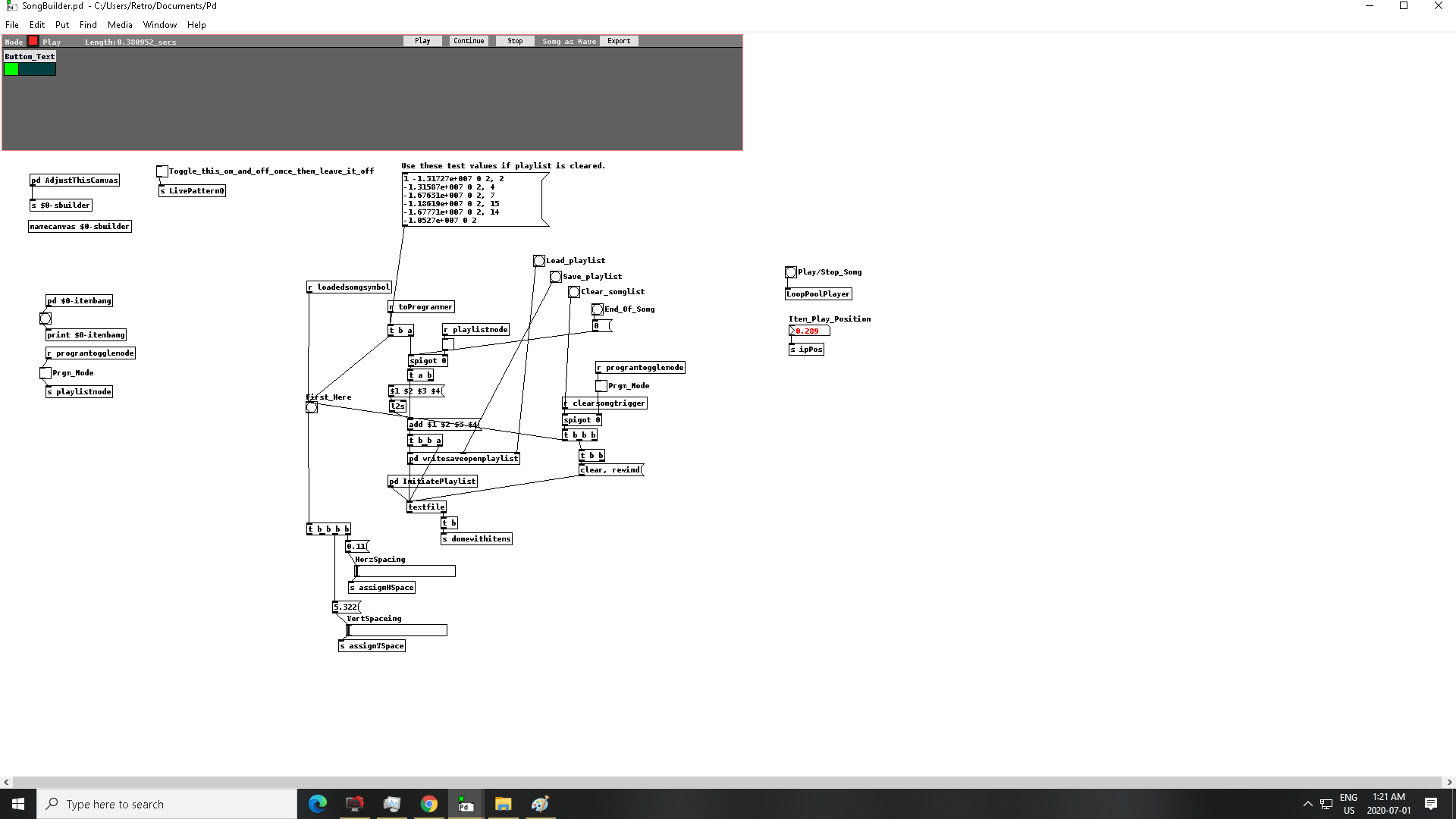Viewport: 1456px width, 819px height.
Task: Open the Find menu
Action: coord(88,25)
